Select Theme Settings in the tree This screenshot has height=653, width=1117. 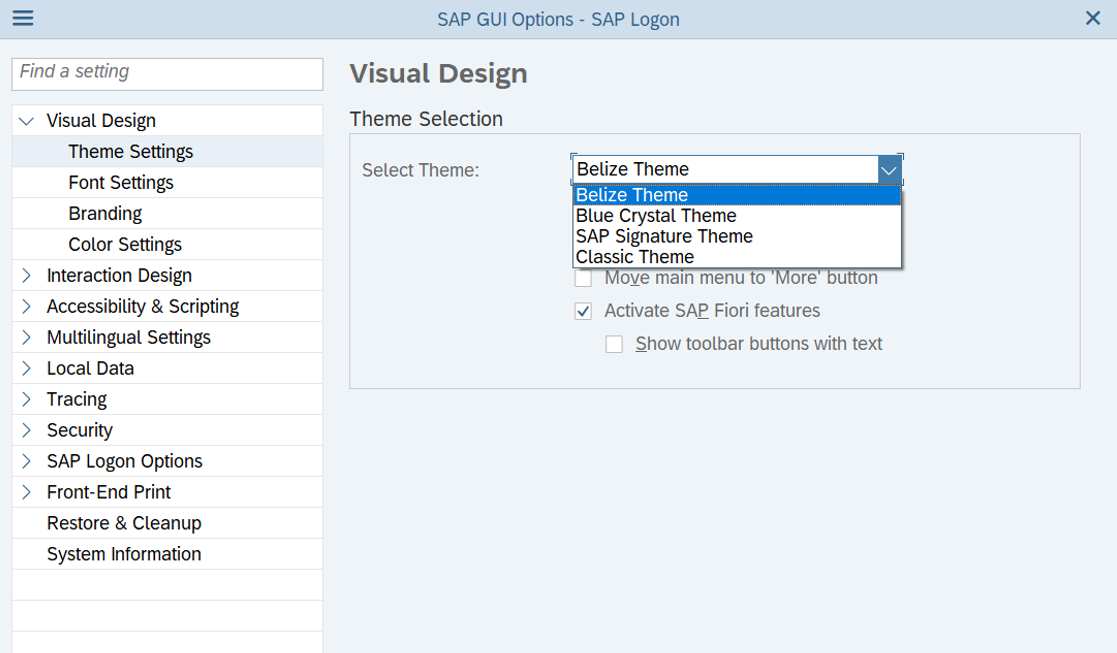[130, 152]
